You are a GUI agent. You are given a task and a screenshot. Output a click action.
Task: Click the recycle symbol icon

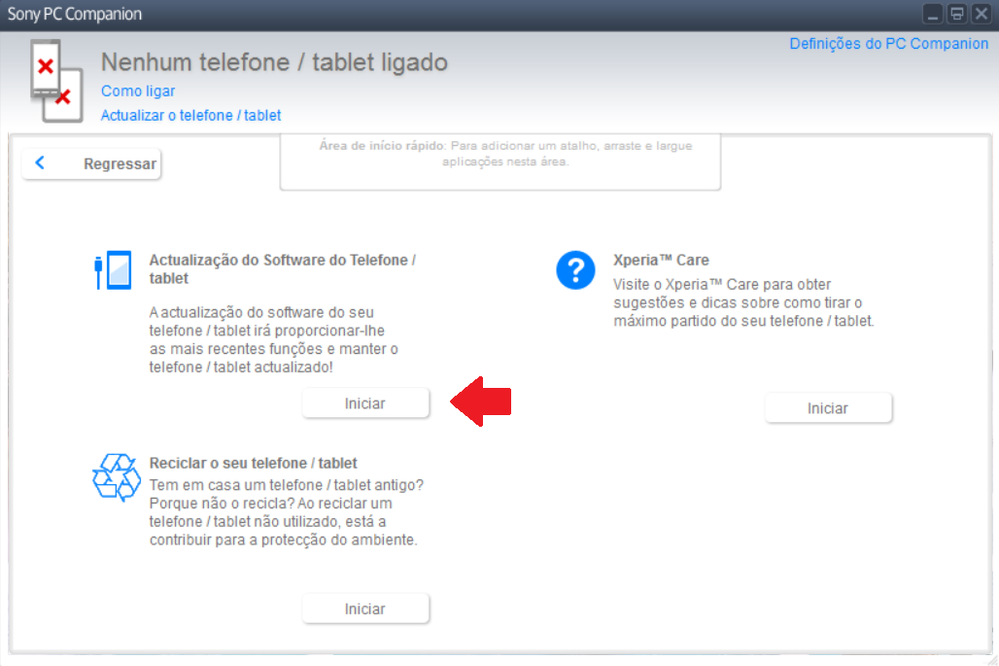tap(116, 477)
